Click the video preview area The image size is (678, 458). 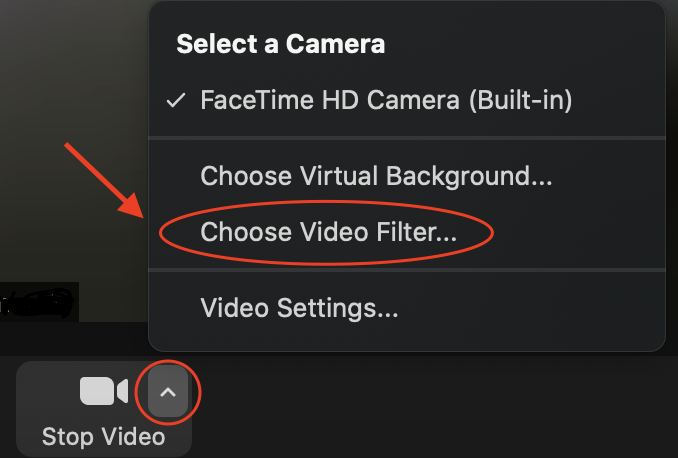pos(74,143)
